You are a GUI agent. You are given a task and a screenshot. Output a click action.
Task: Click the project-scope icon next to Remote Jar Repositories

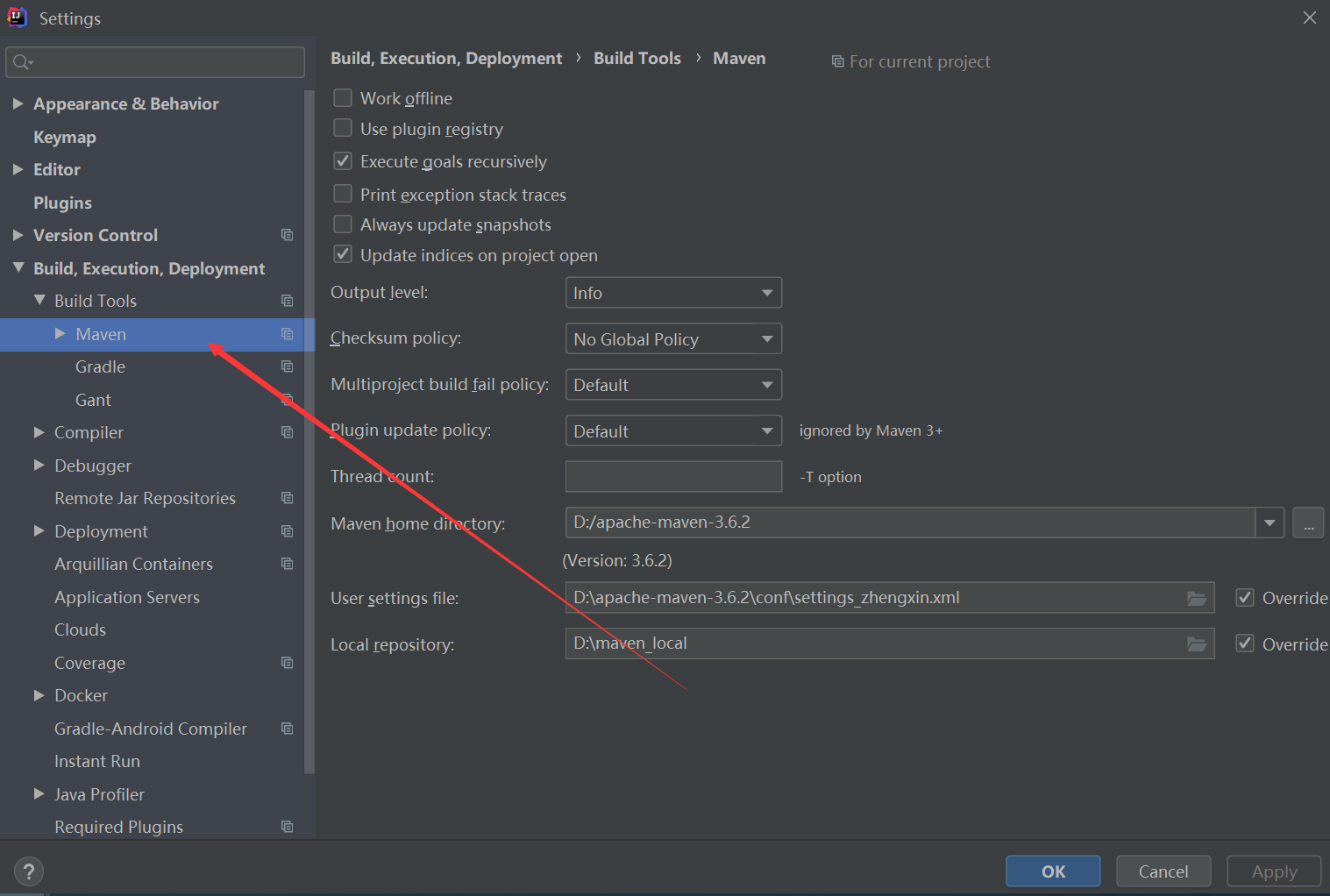[287, 498]
